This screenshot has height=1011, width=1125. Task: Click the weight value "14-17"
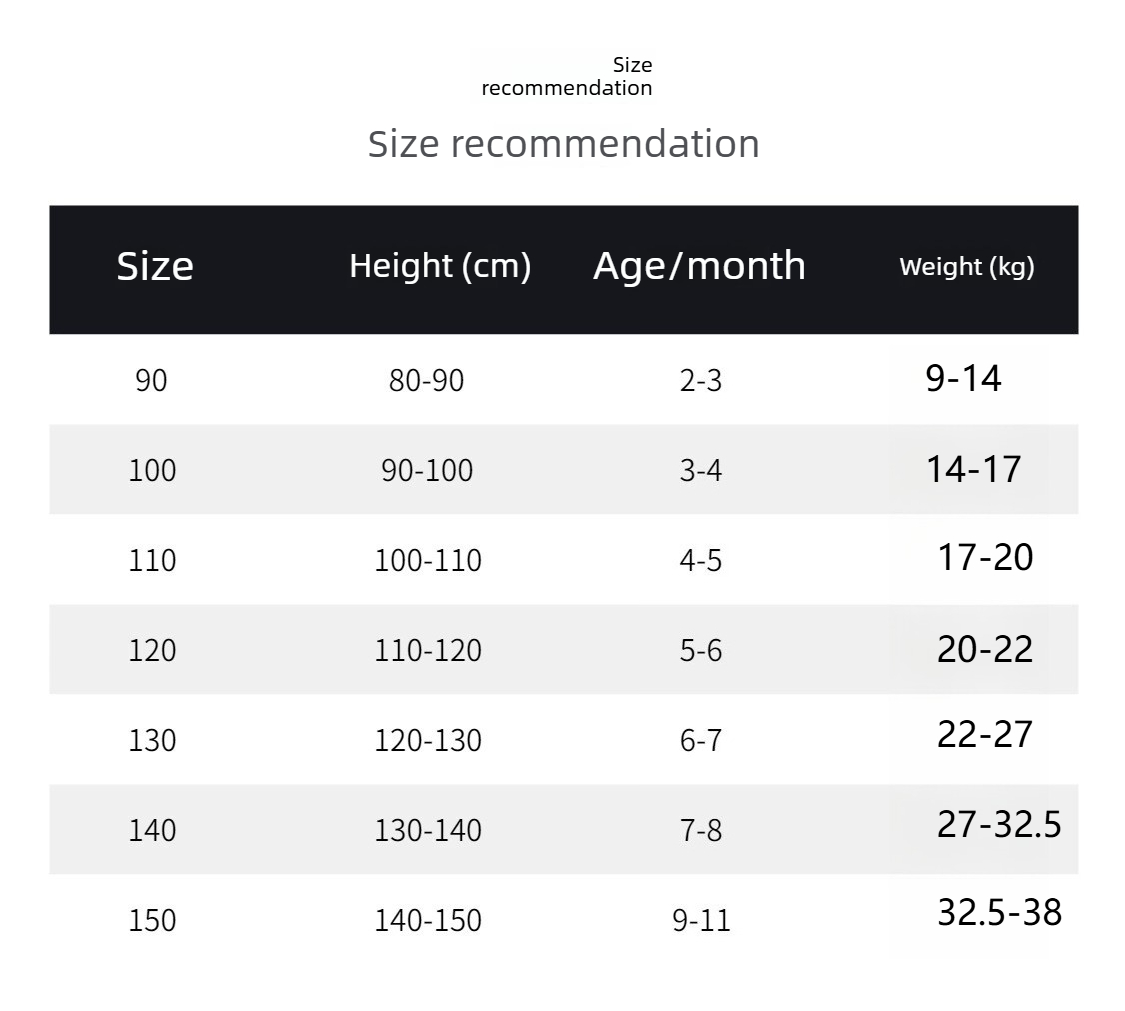coord(973,469)
